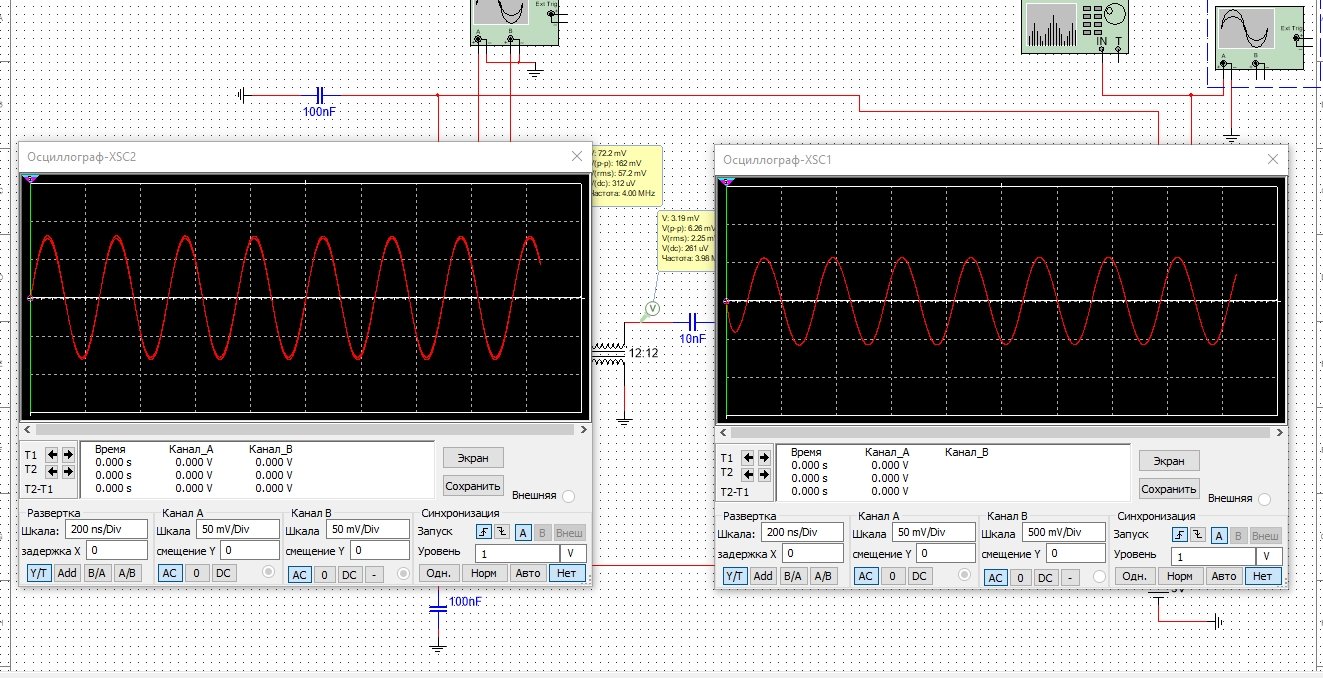The width and height of the screenshot is (1323, 678).
Task: Move cursor T2 right in XSC2
Action: pyautogui.click(x=68, y=469)
